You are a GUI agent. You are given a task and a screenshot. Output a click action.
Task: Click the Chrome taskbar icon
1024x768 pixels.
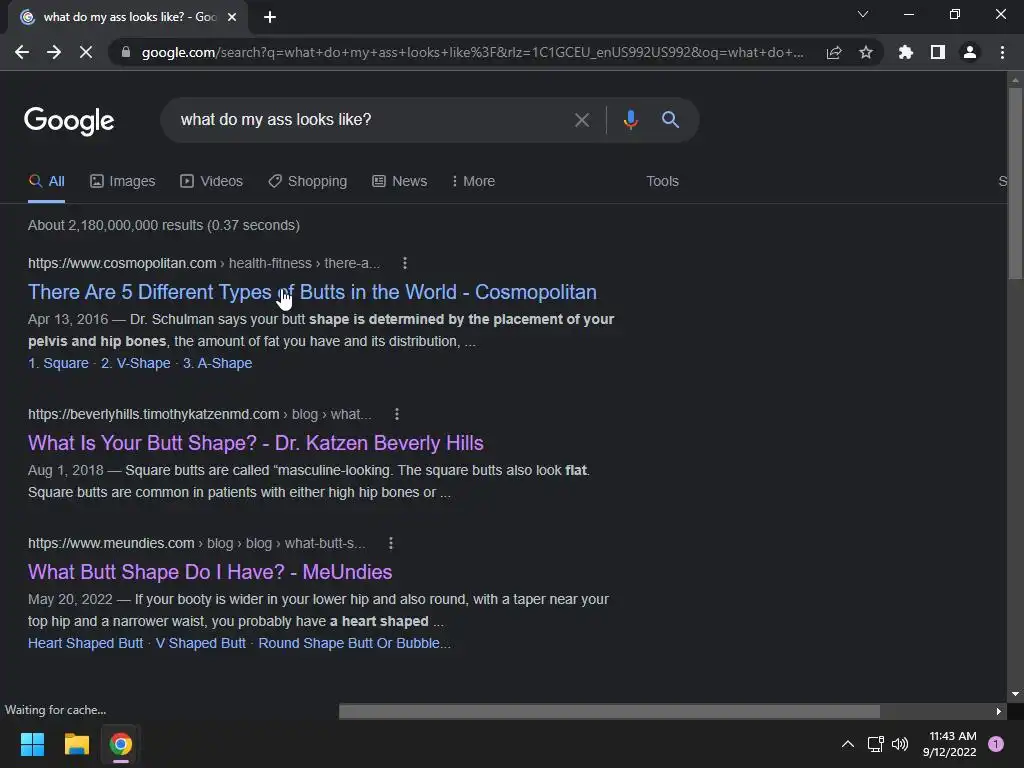[120, 744]
